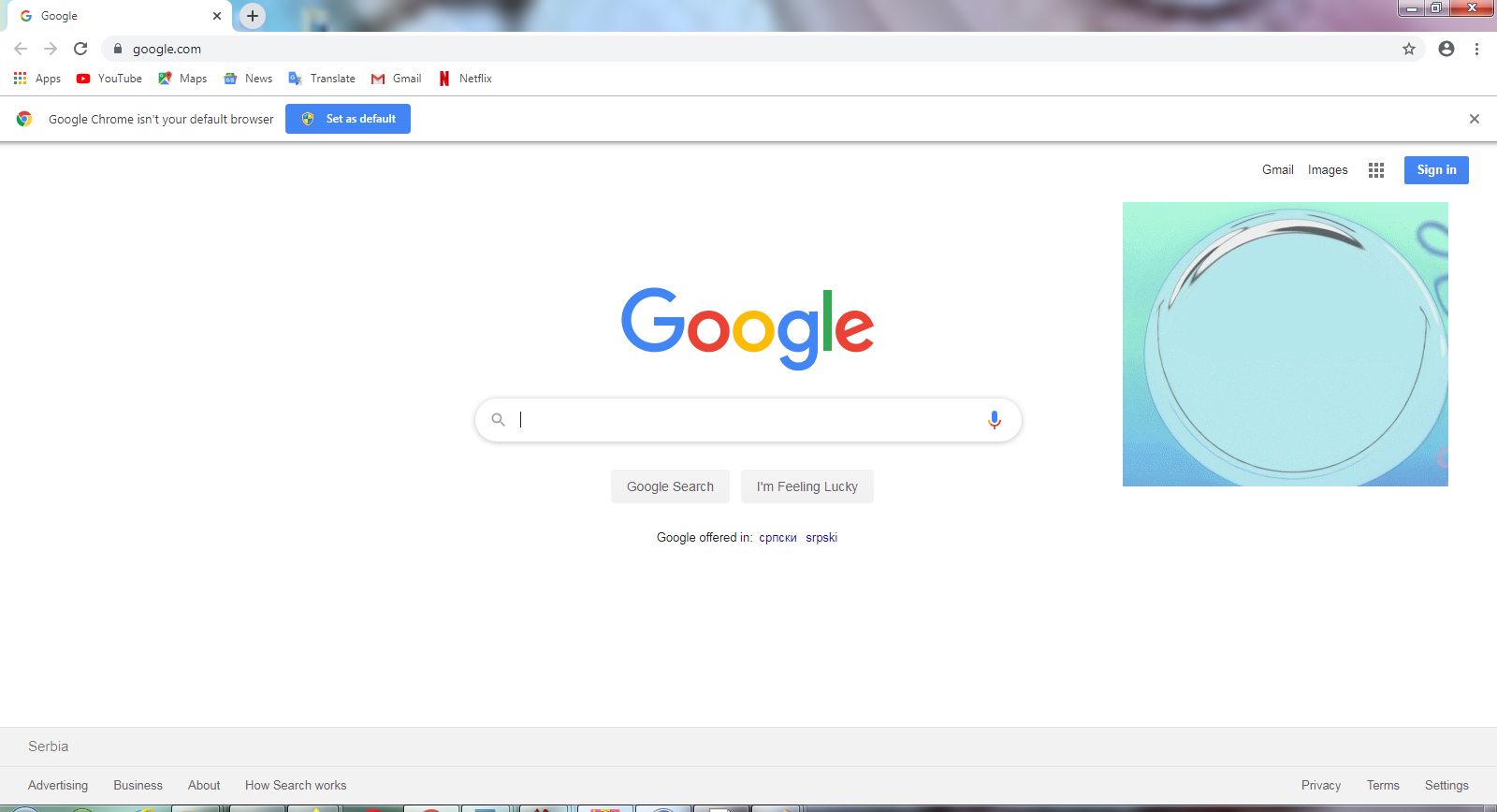Dismiss the default browser infobar

click(1475, 119)
